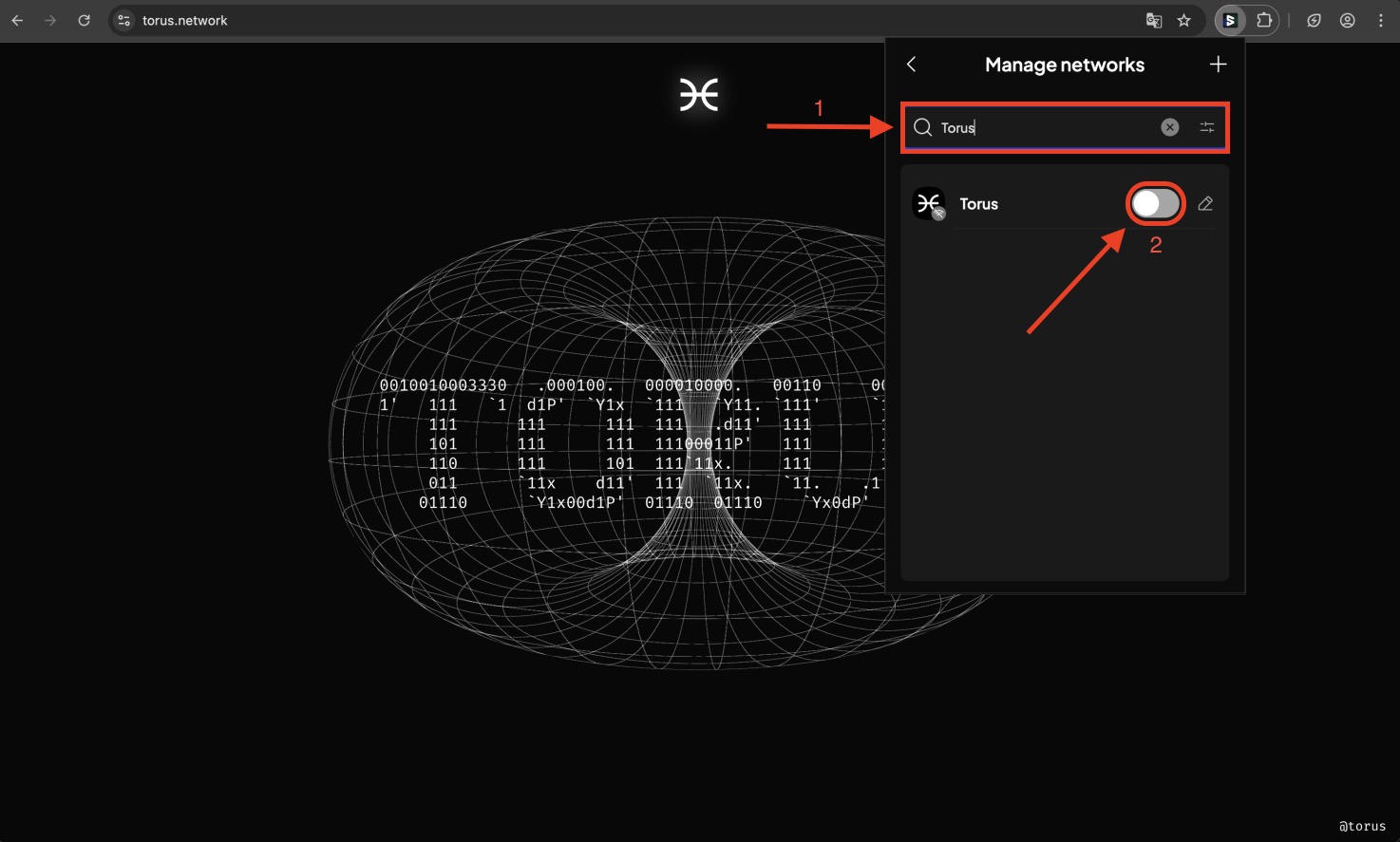The image size is (1400, 842).
Task: Go back from Manage networks panel
Action: tap(912, 65)
